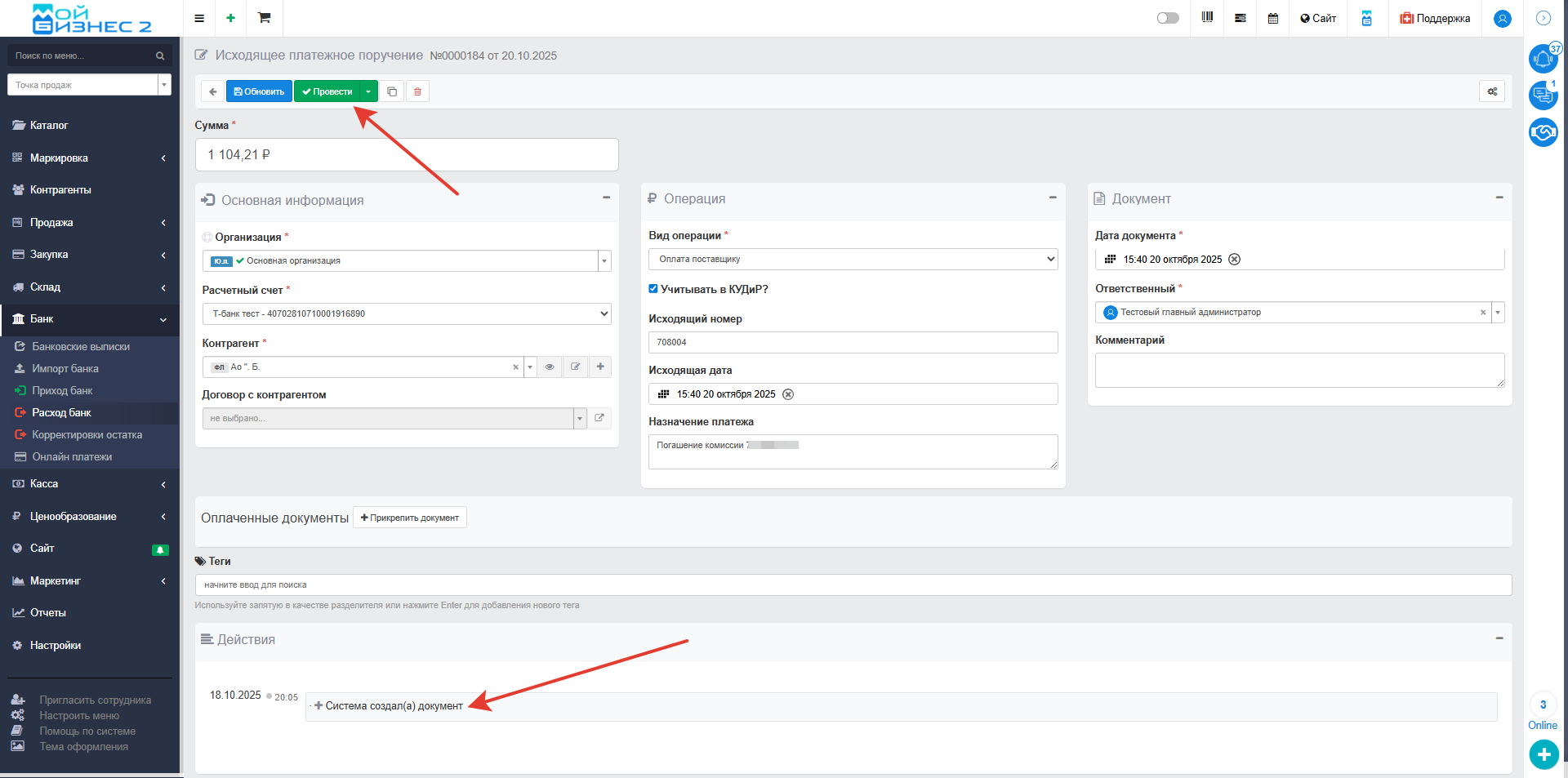The width and height of the screenshot is (1568, 778).
Task: Go back with the left arrow button
Action: [x=213, y=91]
